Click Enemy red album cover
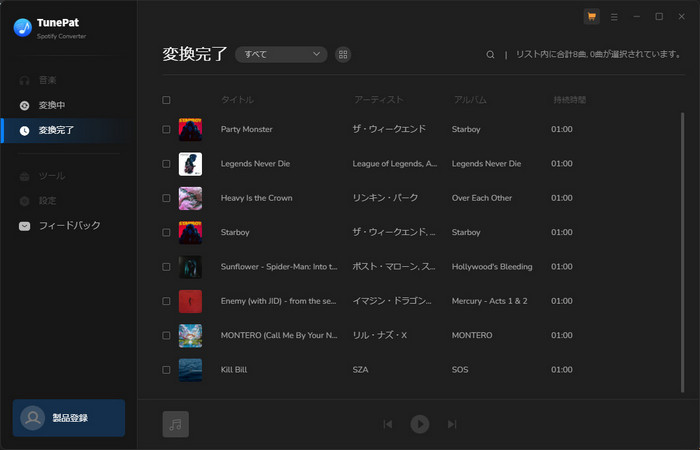700x450 pixels. (x=190, y=301)
